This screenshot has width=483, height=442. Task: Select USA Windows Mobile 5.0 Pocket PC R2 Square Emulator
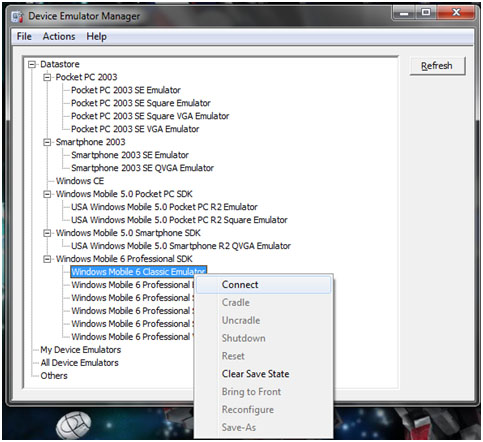pos(179,220)
